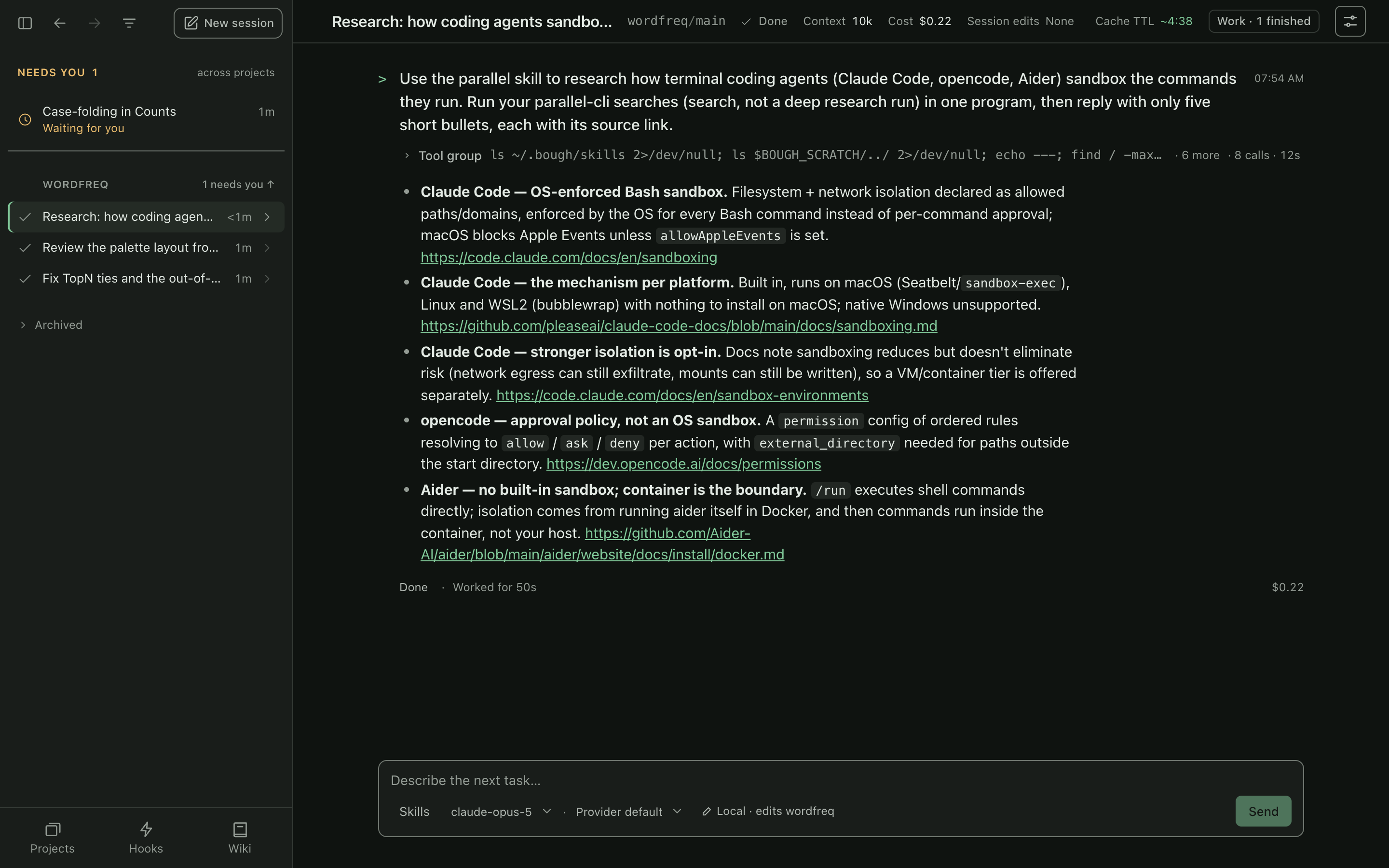The width and height of the screenshot is (1389, 868).
Task: Start a New session
Action: click(x=228, y=23)
